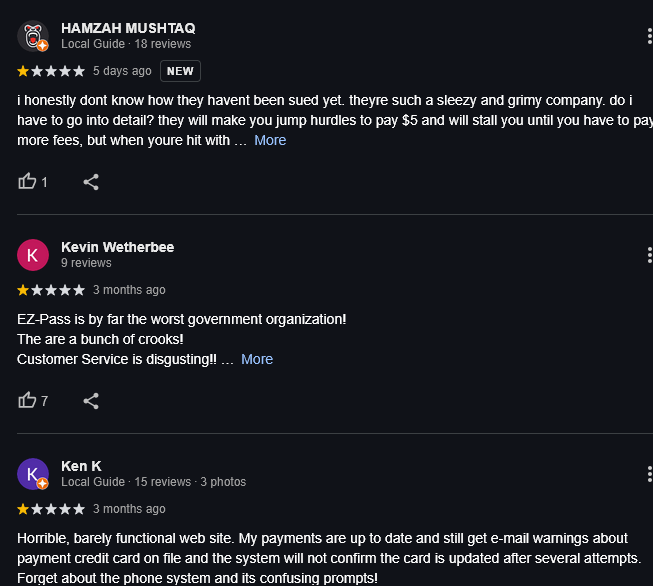Screen dimensions: 653x586
Task: Share Kevin Wetherbee's review
Action: [x=91, y=401]
